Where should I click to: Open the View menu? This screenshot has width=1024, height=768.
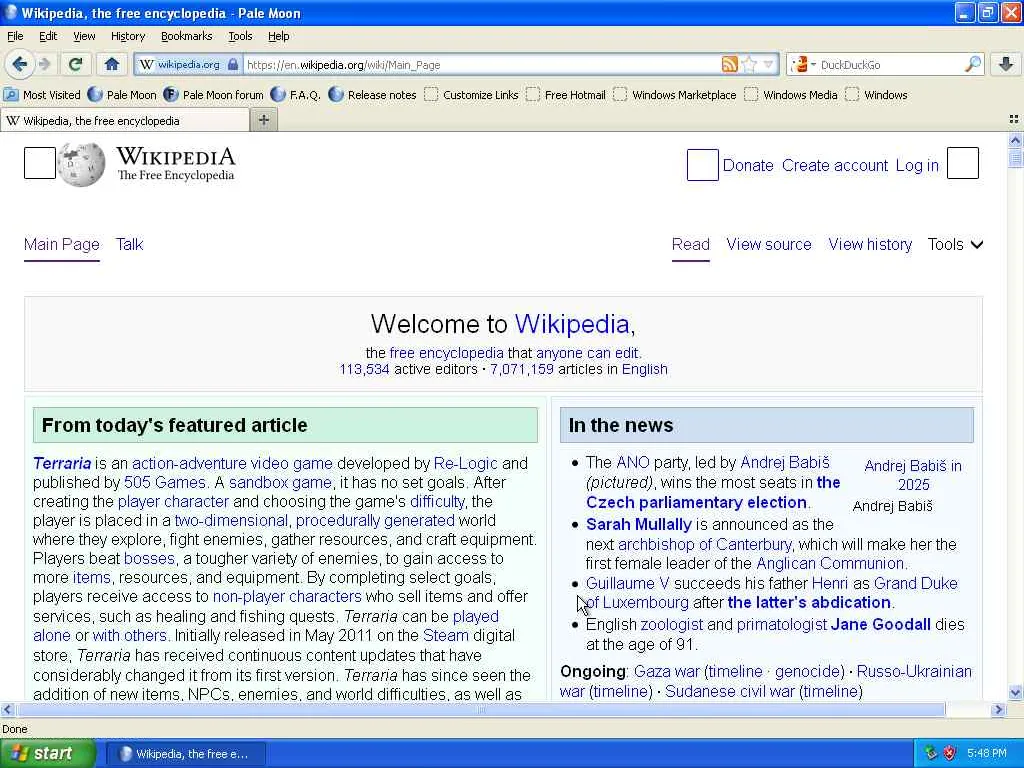pos(84,36)
